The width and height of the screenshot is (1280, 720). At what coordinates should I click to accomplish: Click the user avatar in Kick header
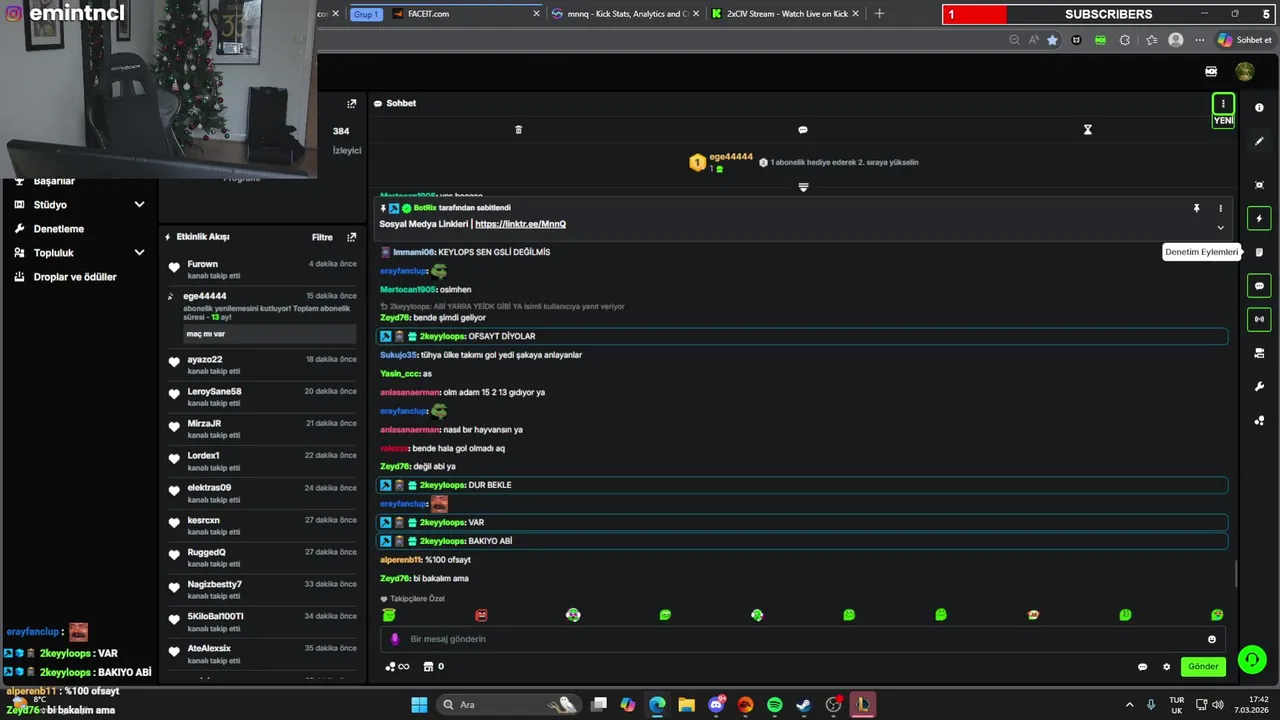point(1245,71)
